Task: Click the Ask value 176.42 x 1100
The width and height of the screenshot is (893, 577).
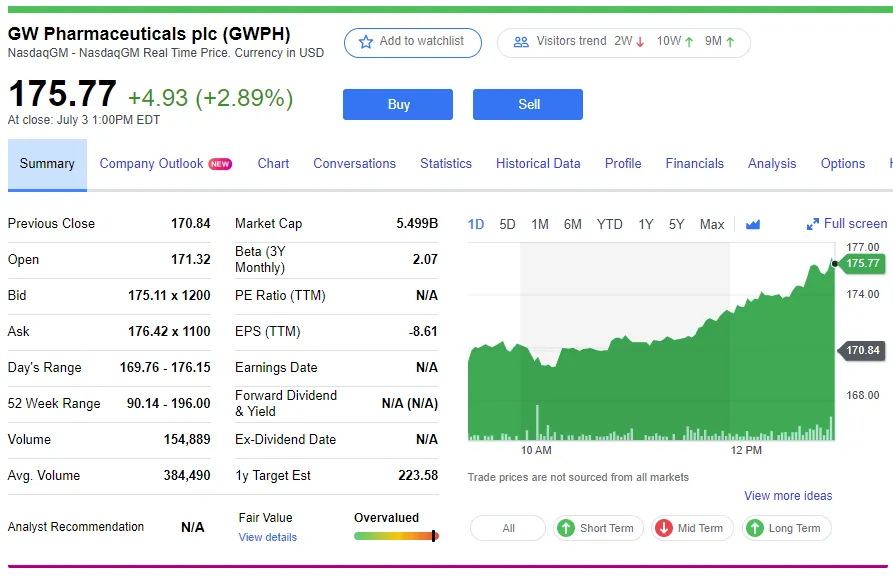Action: [x=169, y=331]
